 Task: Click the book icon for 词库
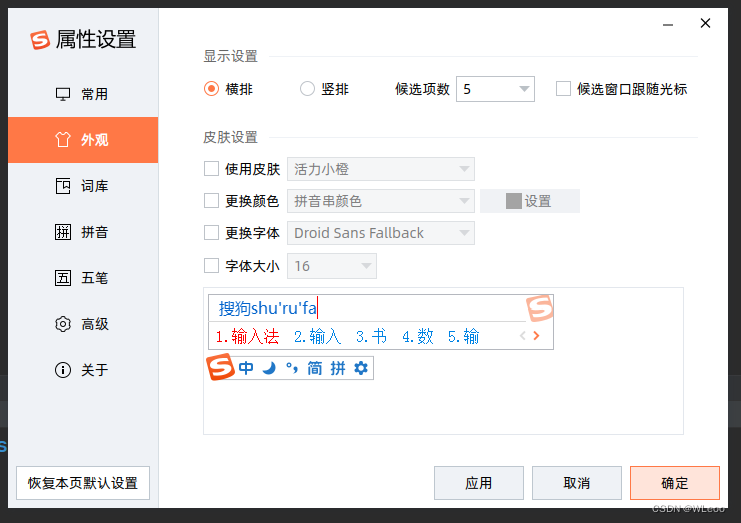(63, 186)
